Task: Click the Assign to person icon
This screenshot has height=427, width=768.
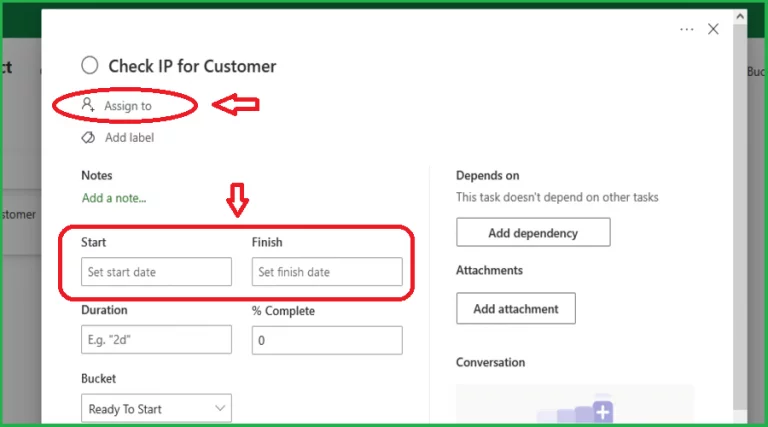Action: click(88, 105)
